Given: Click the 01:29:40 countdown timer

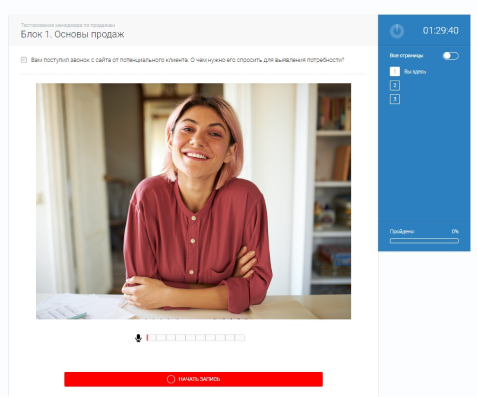Looking at the screenshot, I should coord(441,31).
